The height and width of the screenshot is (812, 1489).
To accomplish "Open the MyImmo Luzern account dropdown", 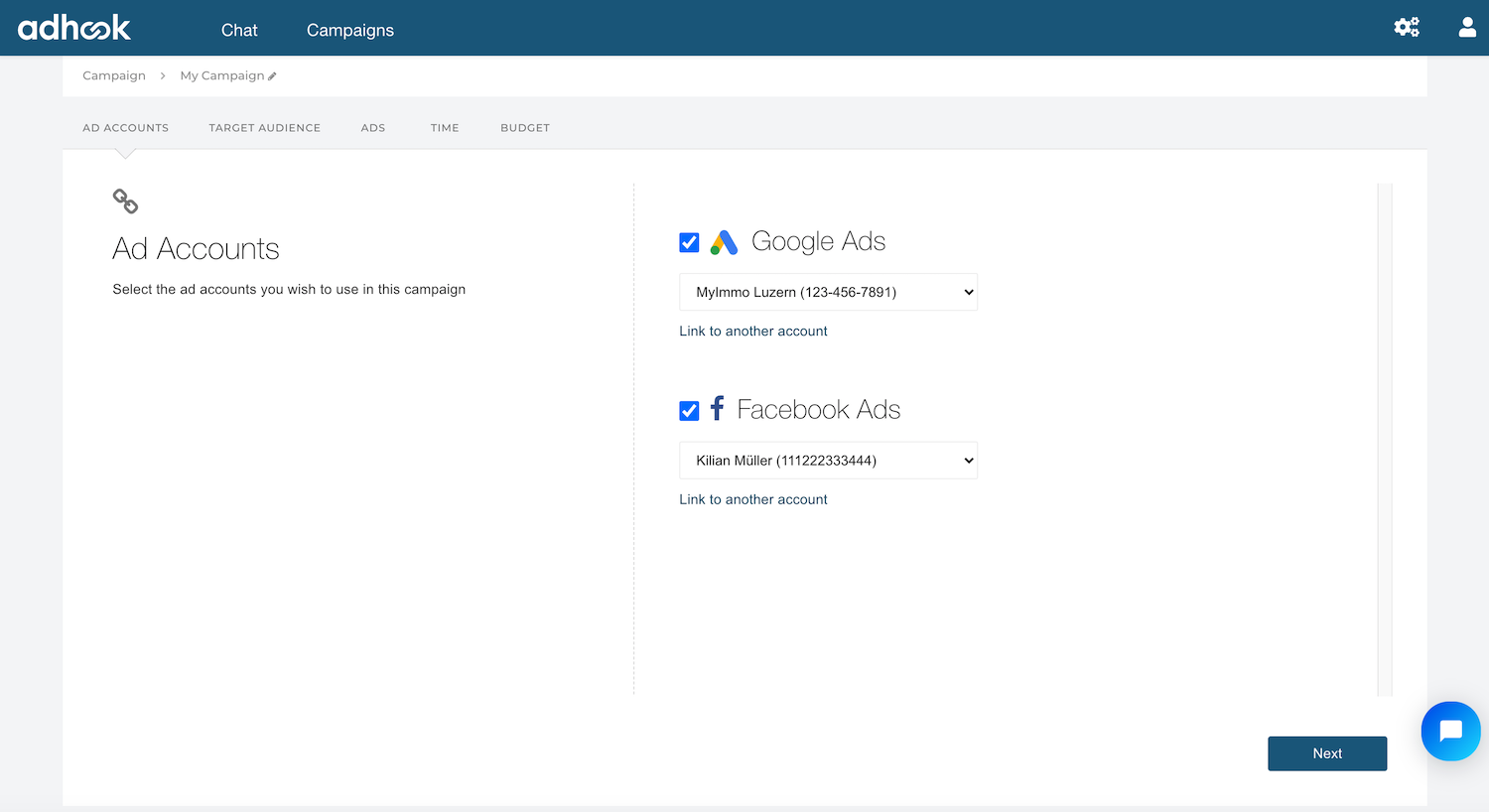I will point(828,292).
